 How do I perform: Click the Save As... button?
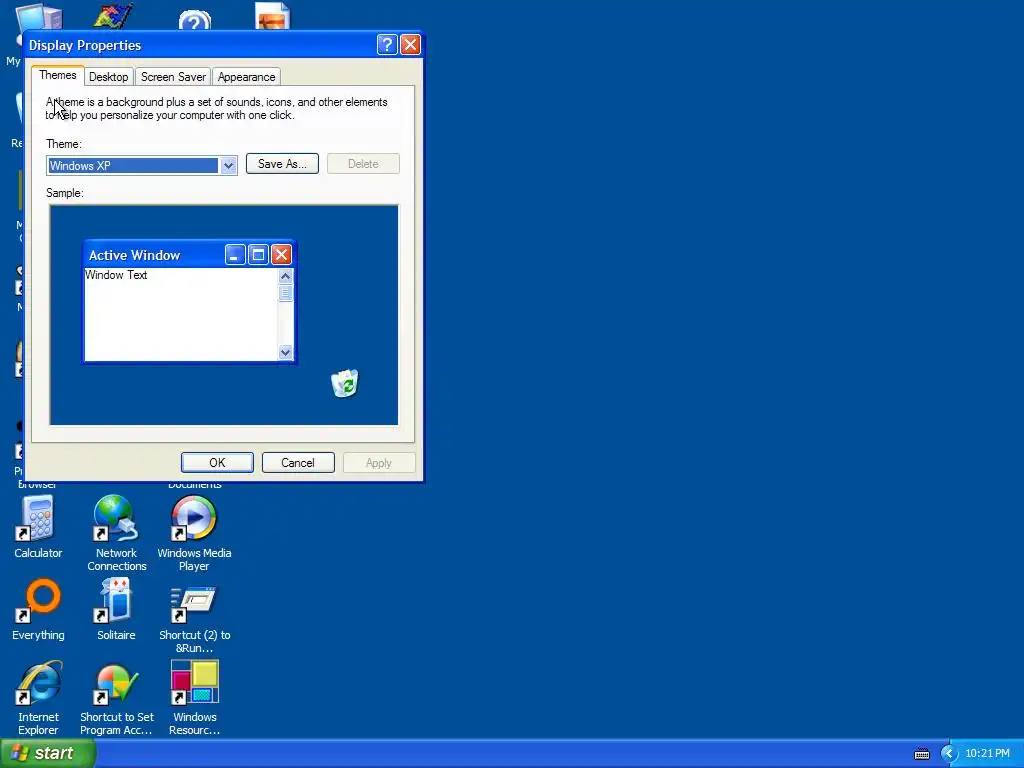coord(282,164)
